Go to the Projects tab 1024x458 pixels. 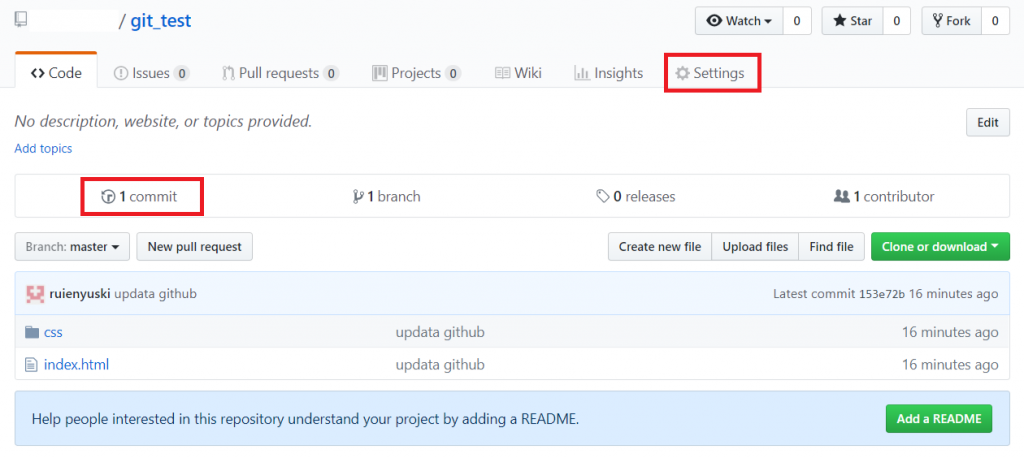417,73
